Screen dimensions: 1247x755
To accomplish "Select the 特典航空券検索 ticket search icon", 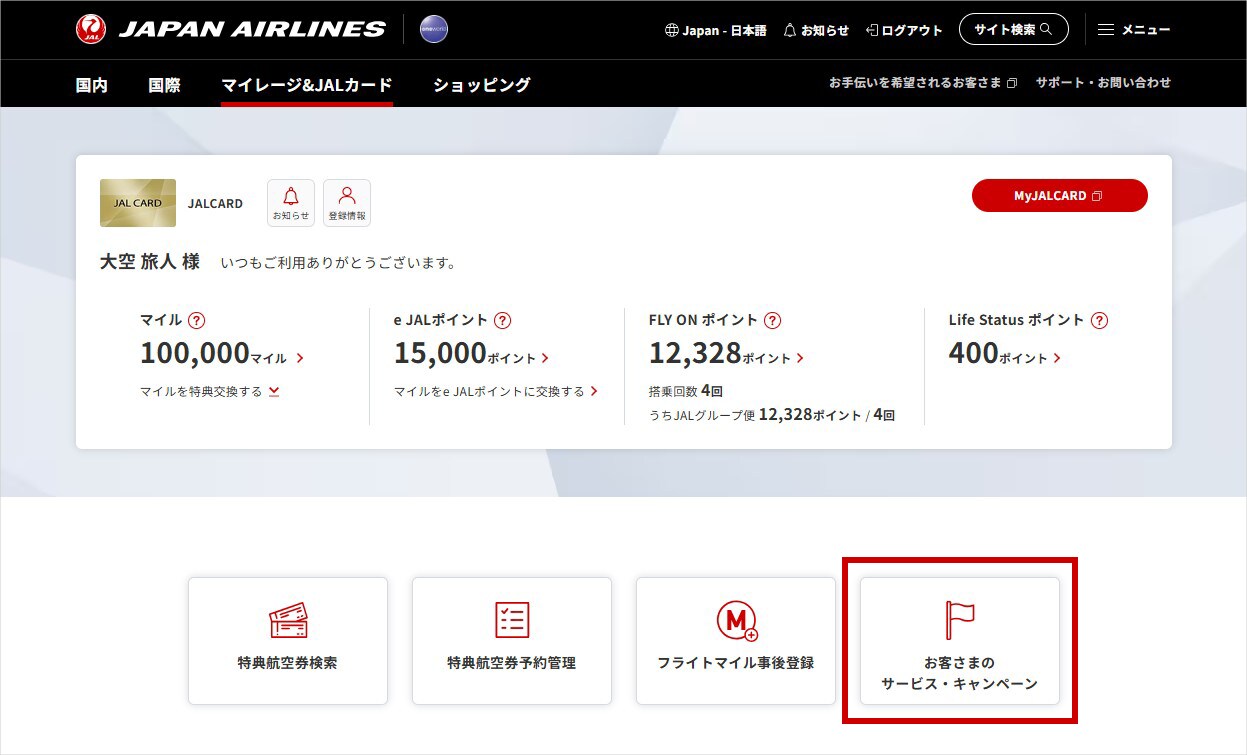I will coord(287,620).
